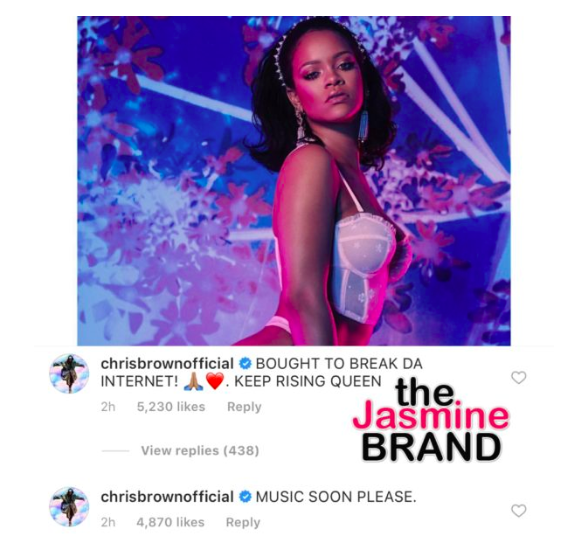View the 4,870 likes list
This screenshot has width=583, height=534.
(x=171, y=522)
